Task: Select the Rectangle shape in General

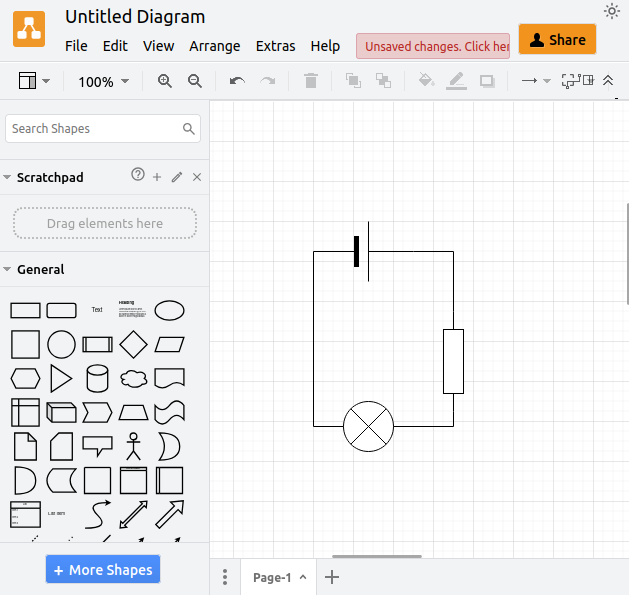Action: (x=25, y=310)
